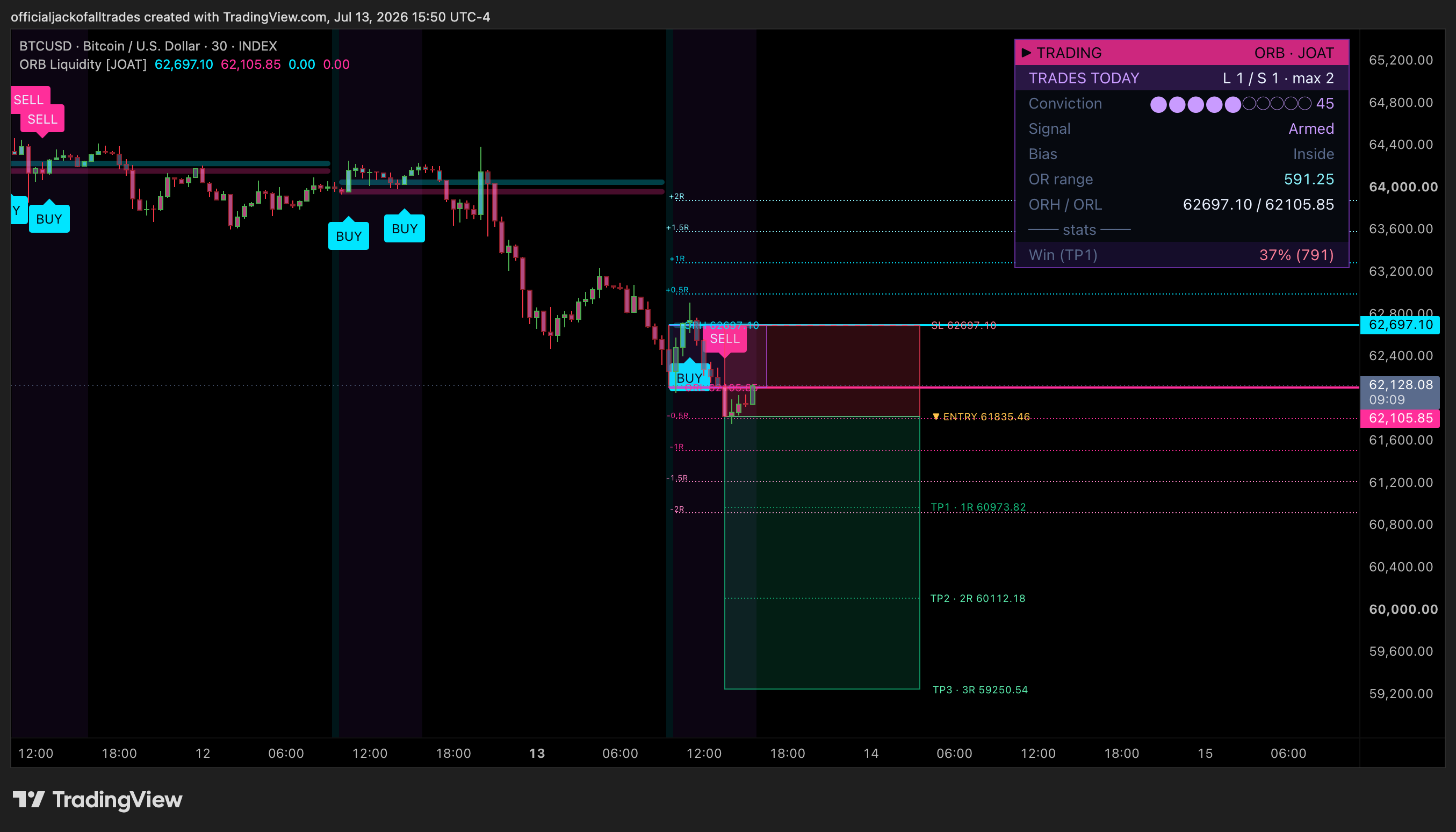Click the Conviction dots meter

pos(1230,103)
